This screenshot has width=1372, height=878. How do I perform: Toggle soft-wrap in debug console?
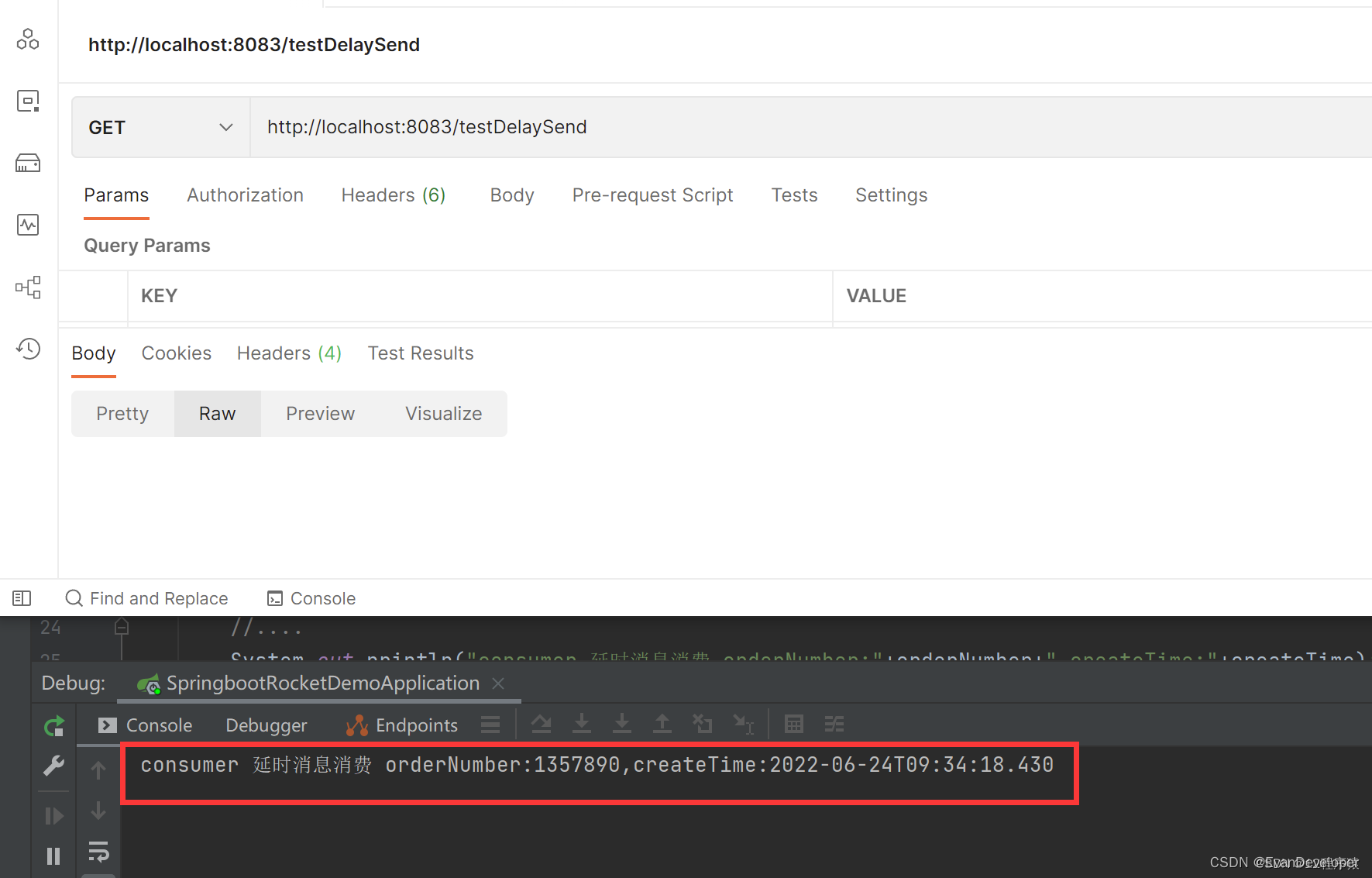coord(98,851)
